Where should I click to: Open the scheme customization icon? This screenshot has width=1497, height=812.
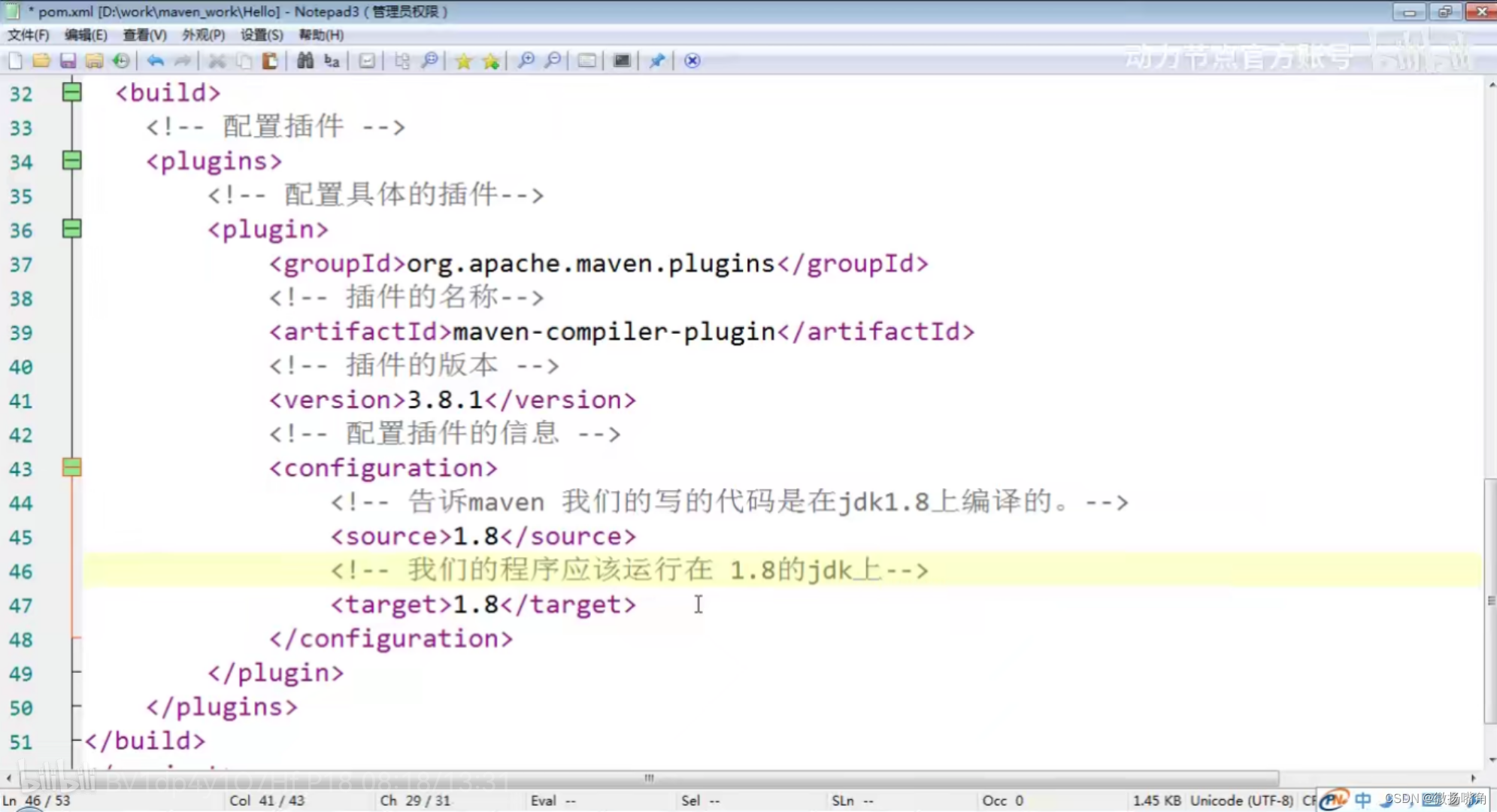[x=587, y=61]
